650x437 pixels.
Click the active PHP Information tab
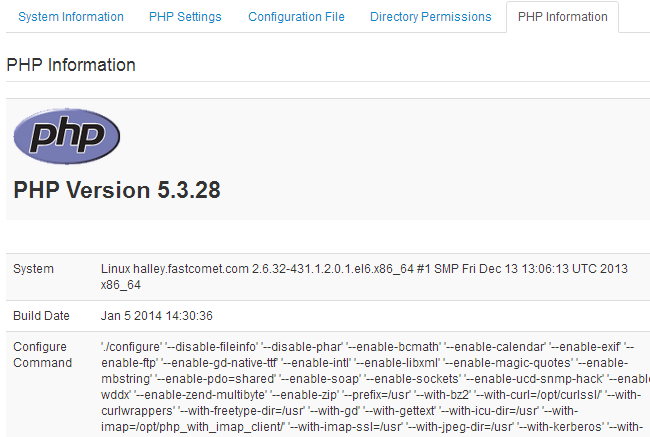click(562, 17)
